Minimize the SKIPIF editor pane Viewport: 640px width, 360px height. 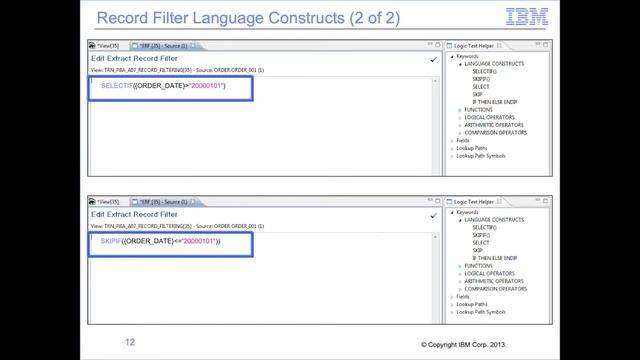[x=430, y=200]
